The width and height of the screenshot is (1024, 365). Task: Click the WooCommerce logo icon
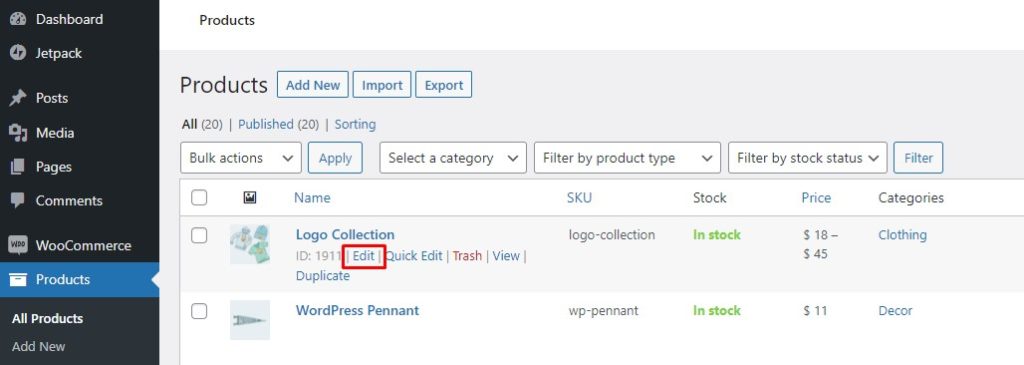[18, 246]
